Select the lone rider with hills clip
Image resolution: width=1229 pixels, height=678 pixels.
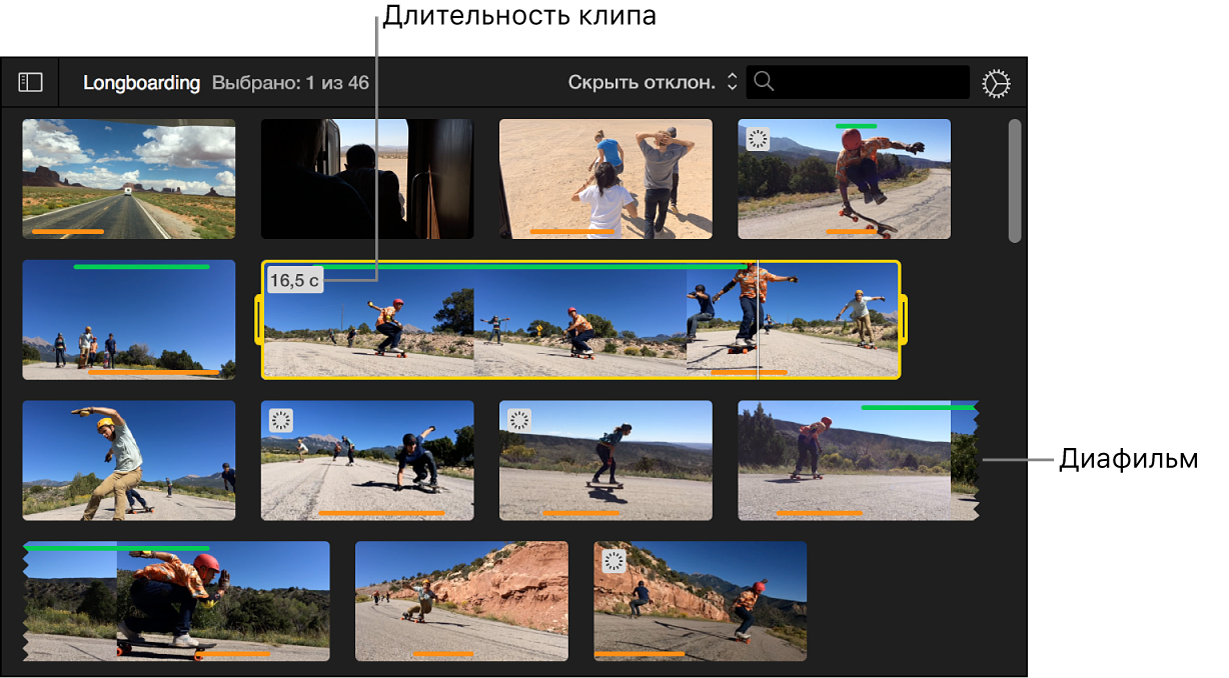pos(606,461)
